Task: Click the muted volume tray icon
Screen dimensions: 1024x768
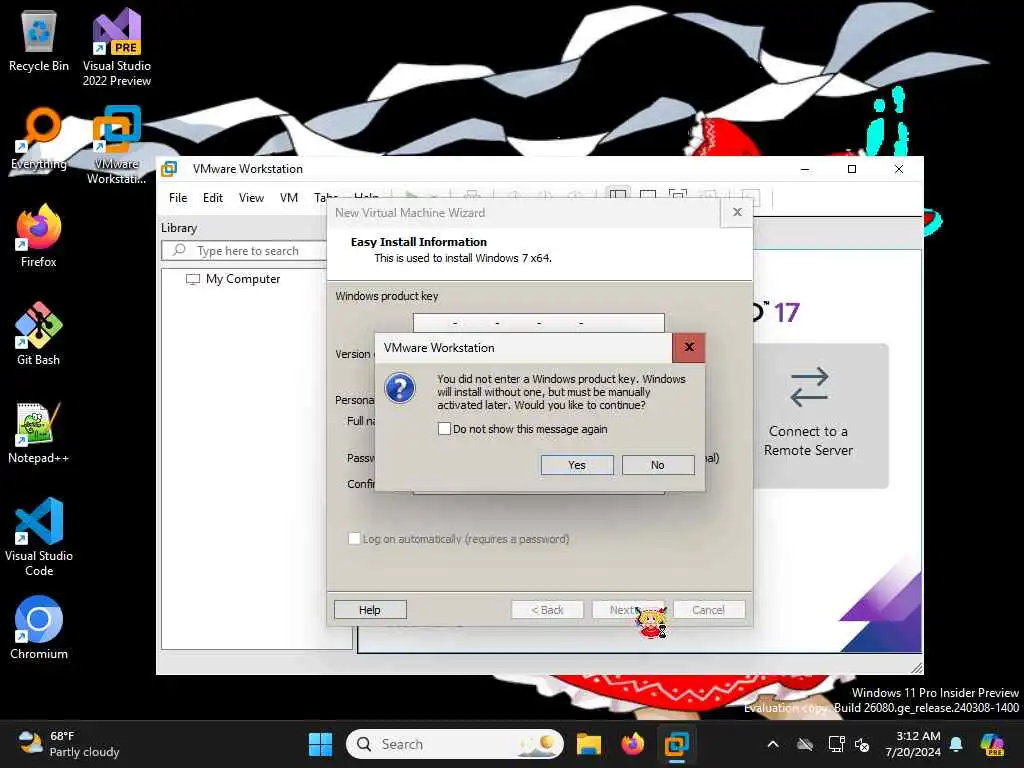Action: 862,744
